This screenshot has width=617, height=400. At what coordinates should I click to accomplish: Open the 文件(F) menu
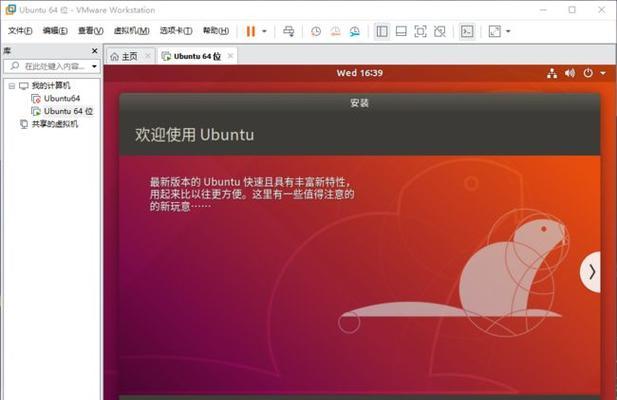pyautogui.click(x=20, y=31)
